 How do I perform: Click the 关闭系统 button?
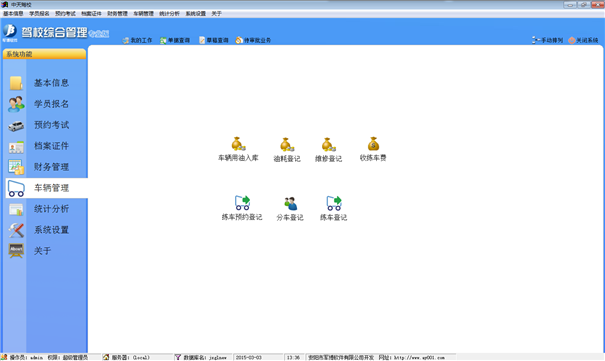coord(583,40)
